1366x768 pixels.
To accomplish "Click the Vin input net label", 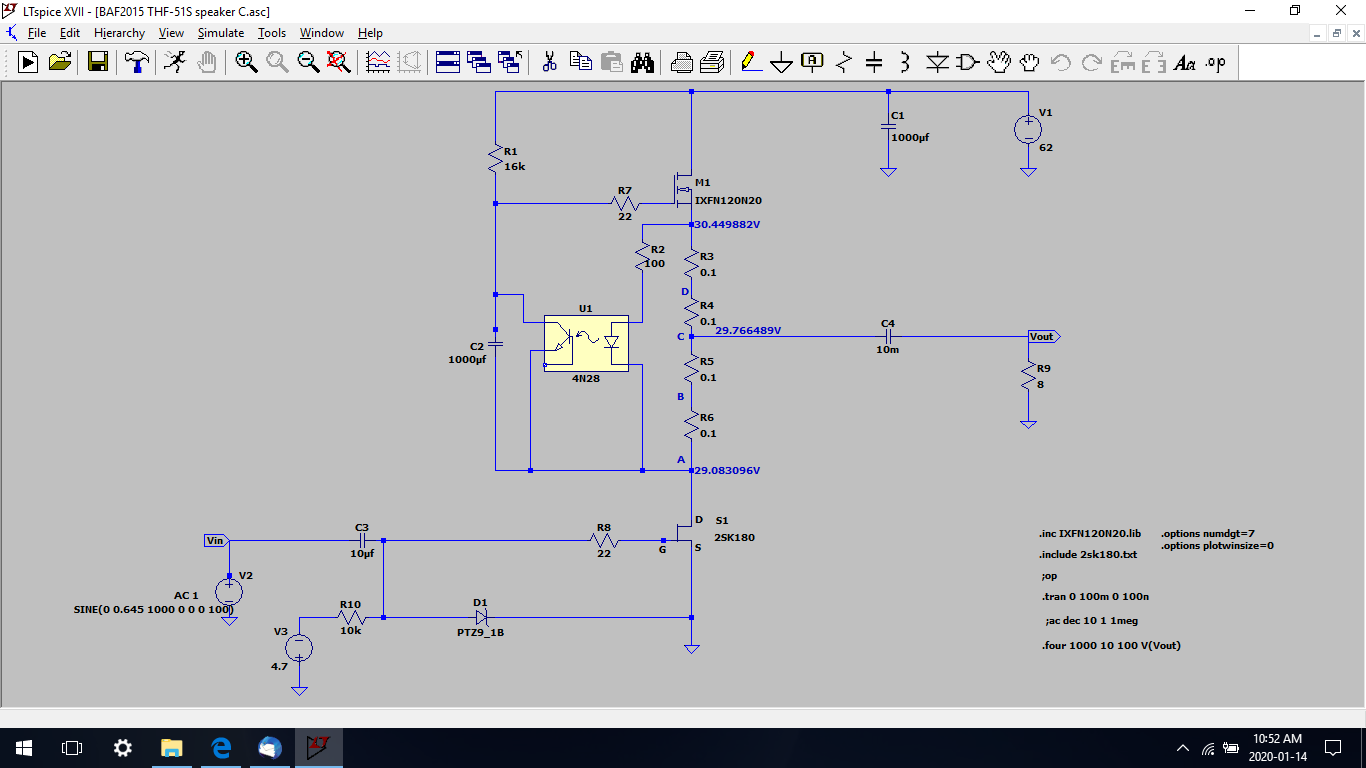I will pos(217,540).
